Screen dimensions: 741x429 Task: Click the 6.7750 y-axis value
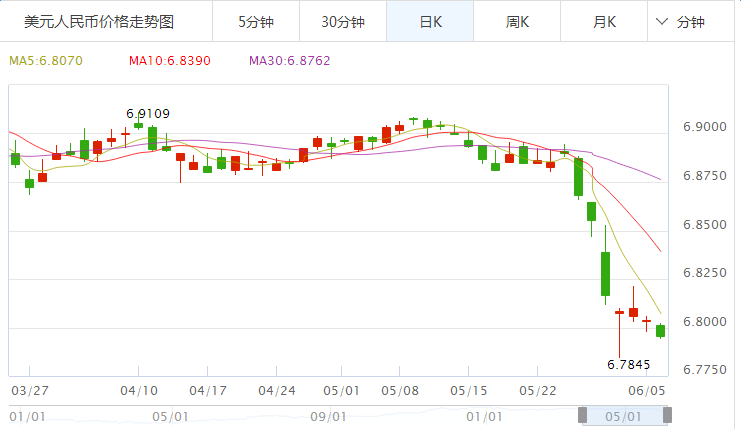[x=705, y=370]
